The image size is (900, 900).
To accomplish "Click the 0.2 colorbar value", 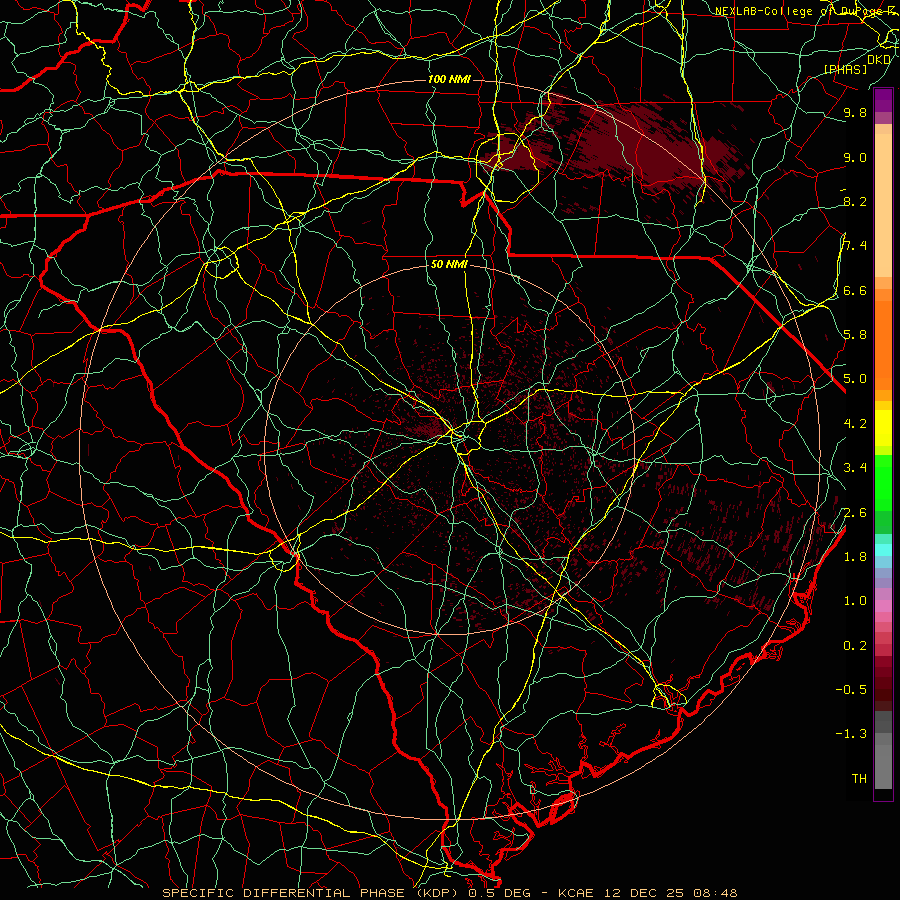I will 855,646.
